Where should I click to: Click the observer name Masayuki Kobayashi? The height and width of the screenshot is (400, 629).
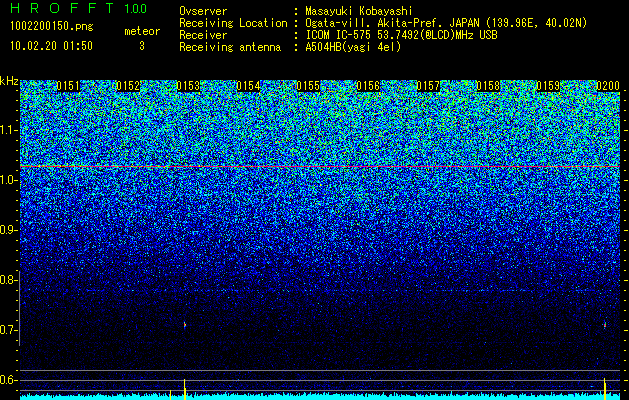click(359, 11)
